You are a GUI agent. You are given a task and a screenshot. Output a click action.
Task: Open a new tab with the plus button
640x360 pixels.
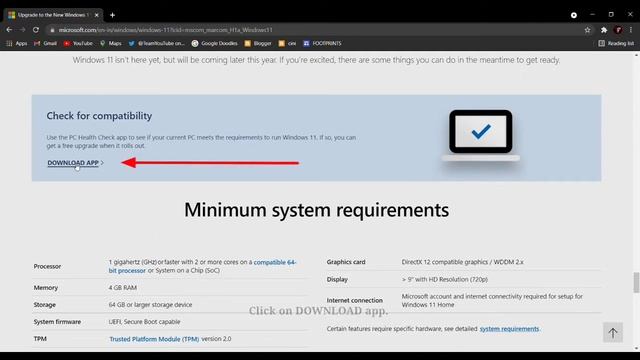click(112, 15)
